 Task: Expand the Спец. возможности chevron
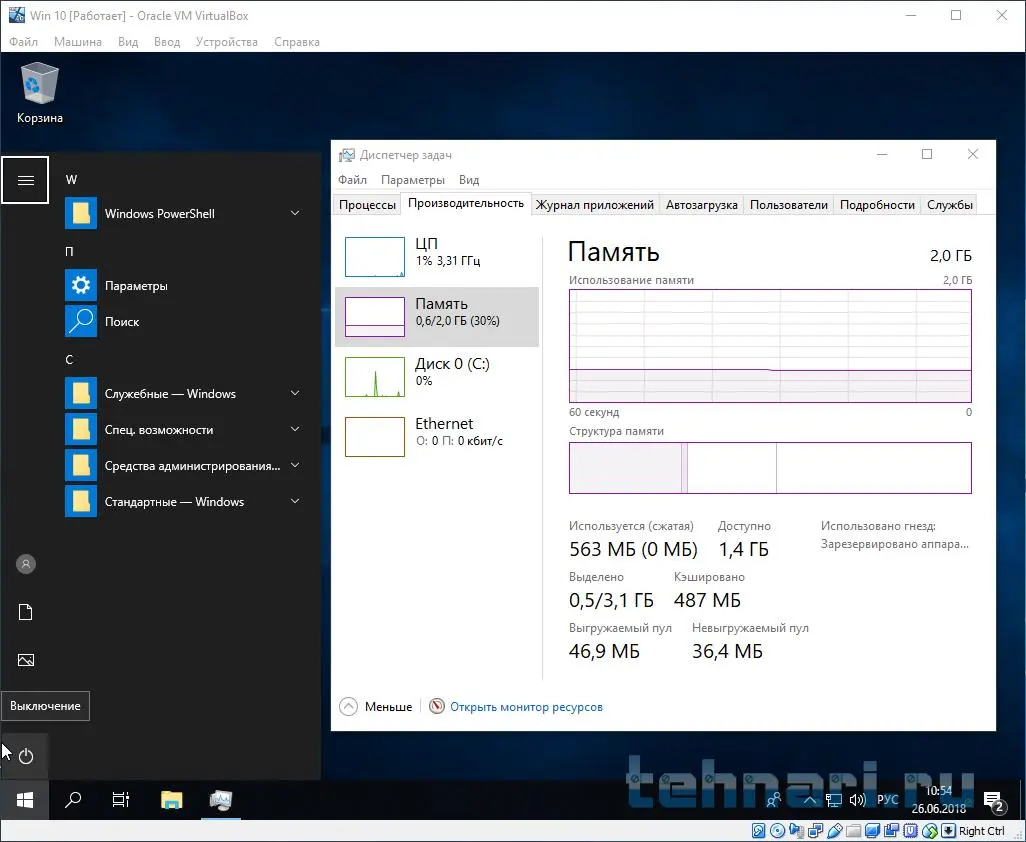coord(295,429)
